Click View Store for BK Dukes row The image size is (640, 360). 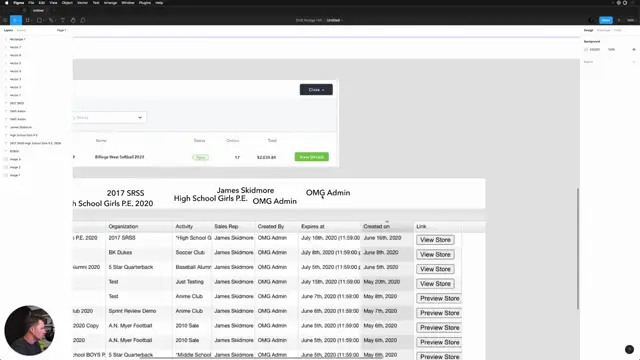tap(435, 255)
